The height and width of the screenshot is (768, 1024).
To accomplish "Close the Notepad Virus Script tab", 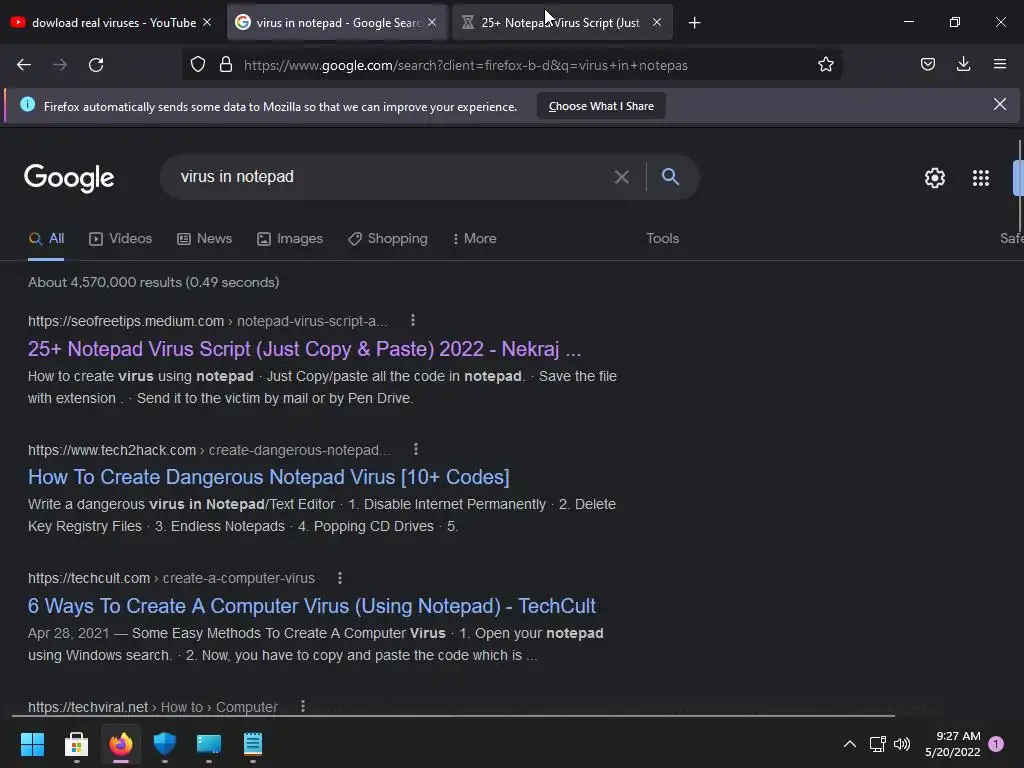I will coord(657,22).
